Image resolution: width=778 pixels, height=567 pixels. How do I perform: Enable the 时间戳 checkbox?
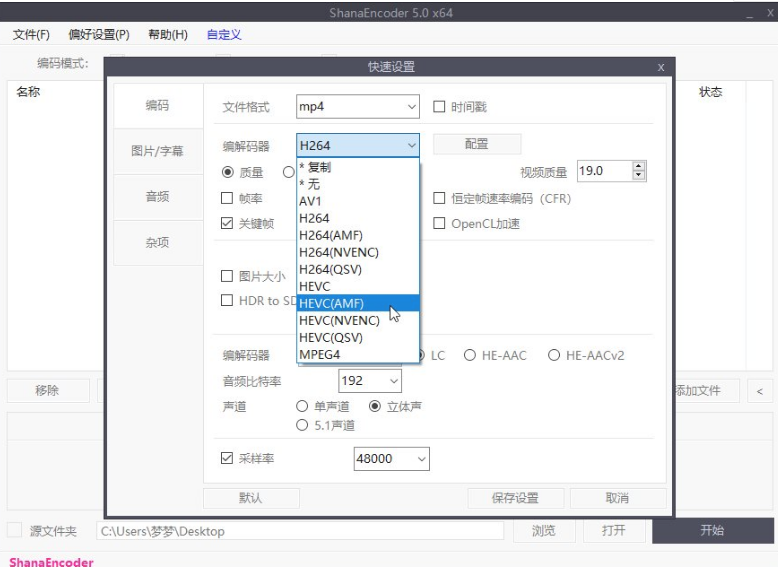[x=439, y=107]
